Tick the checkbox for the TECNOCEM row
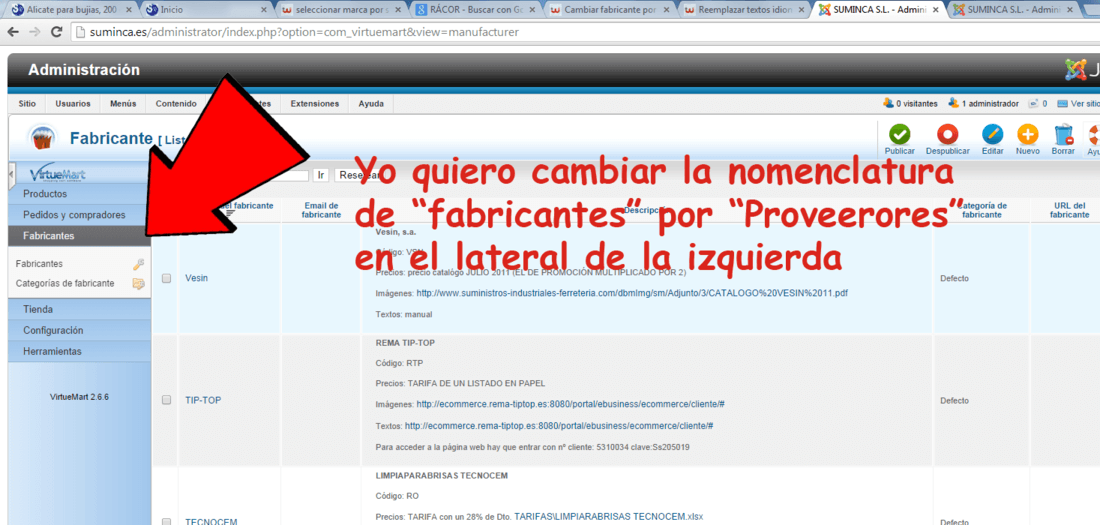Screen dimensions: 1100x525 167,521
